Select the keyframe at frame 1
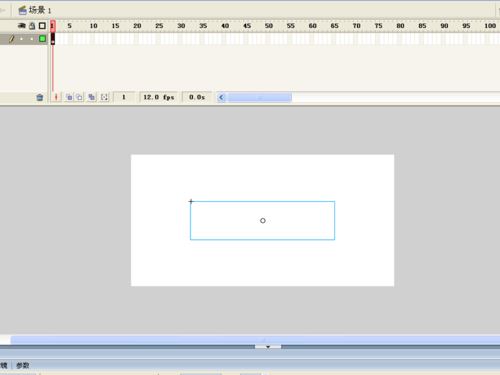500x375 pixels. click(53, 39)
